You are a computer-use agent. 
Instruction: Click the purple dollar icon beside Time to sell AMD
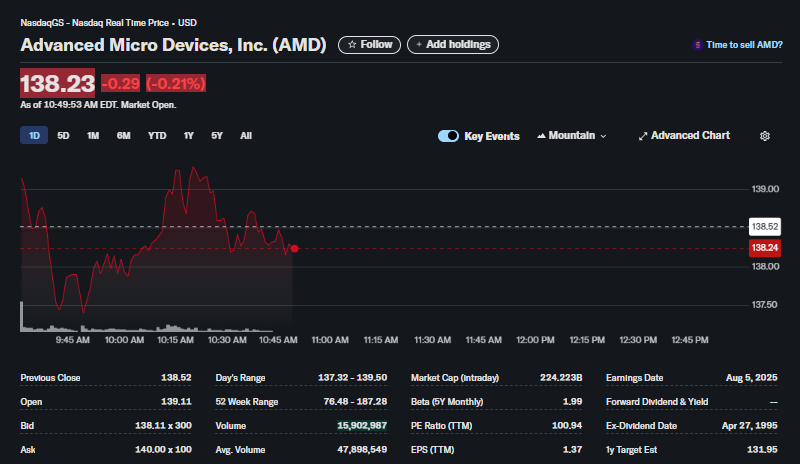click(697, 45)
